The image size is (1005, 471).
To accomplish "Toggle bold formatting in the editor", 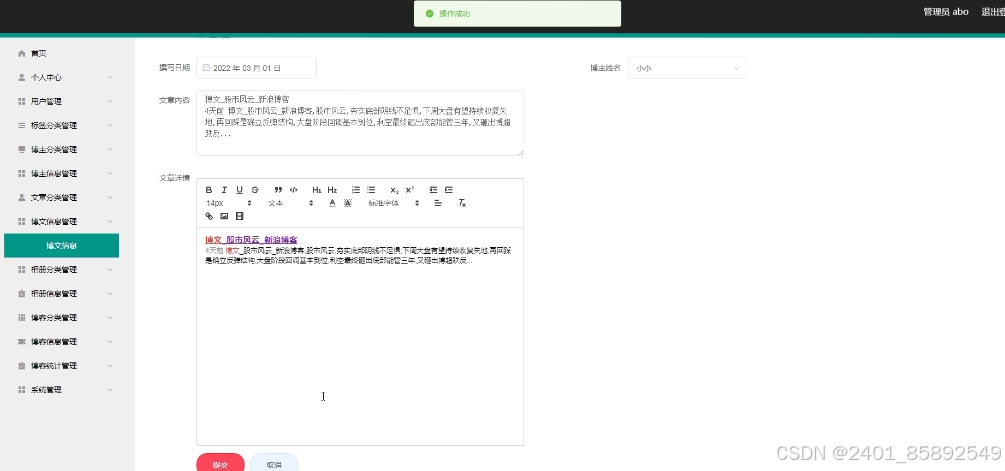I will tap(209, 190).
